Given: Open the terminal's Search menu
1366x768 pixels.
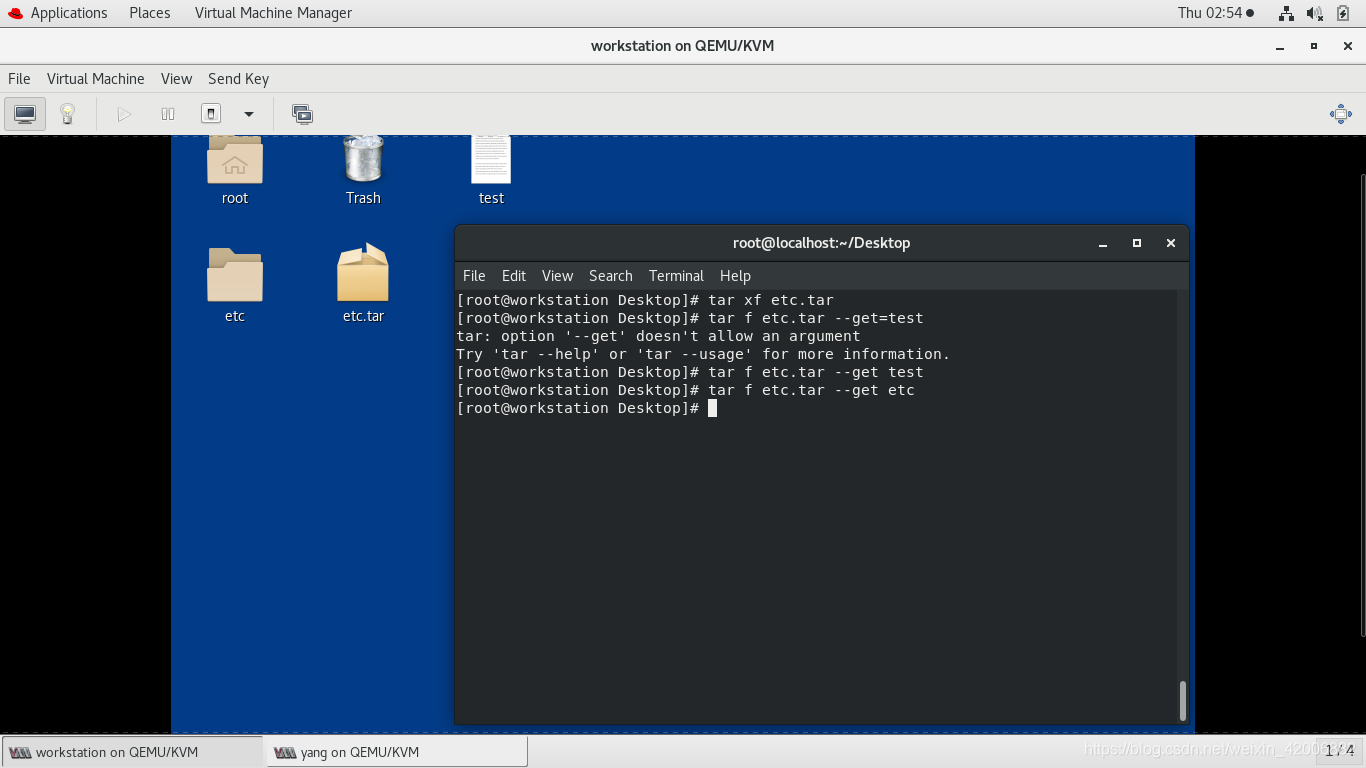Looking at the screenshot, I should 611,276.
